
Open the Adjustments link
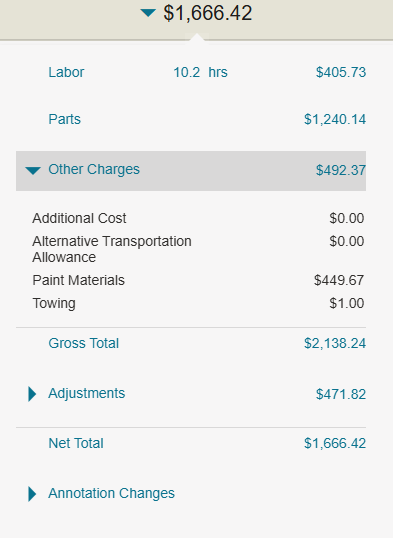click(86, 394)
